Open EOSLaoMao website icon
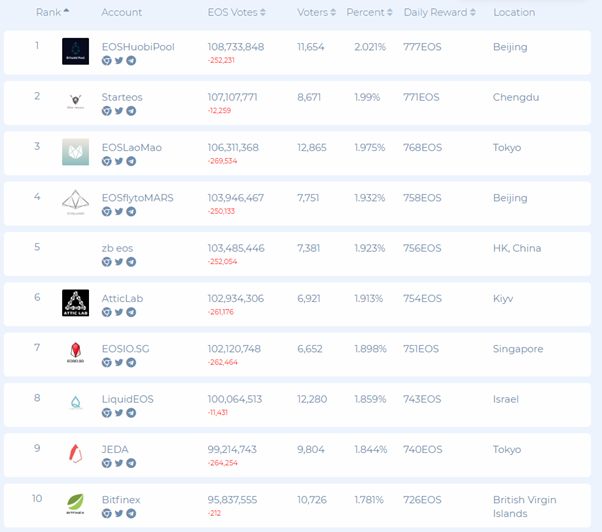 pyautogui.click(x=107, y=161)
